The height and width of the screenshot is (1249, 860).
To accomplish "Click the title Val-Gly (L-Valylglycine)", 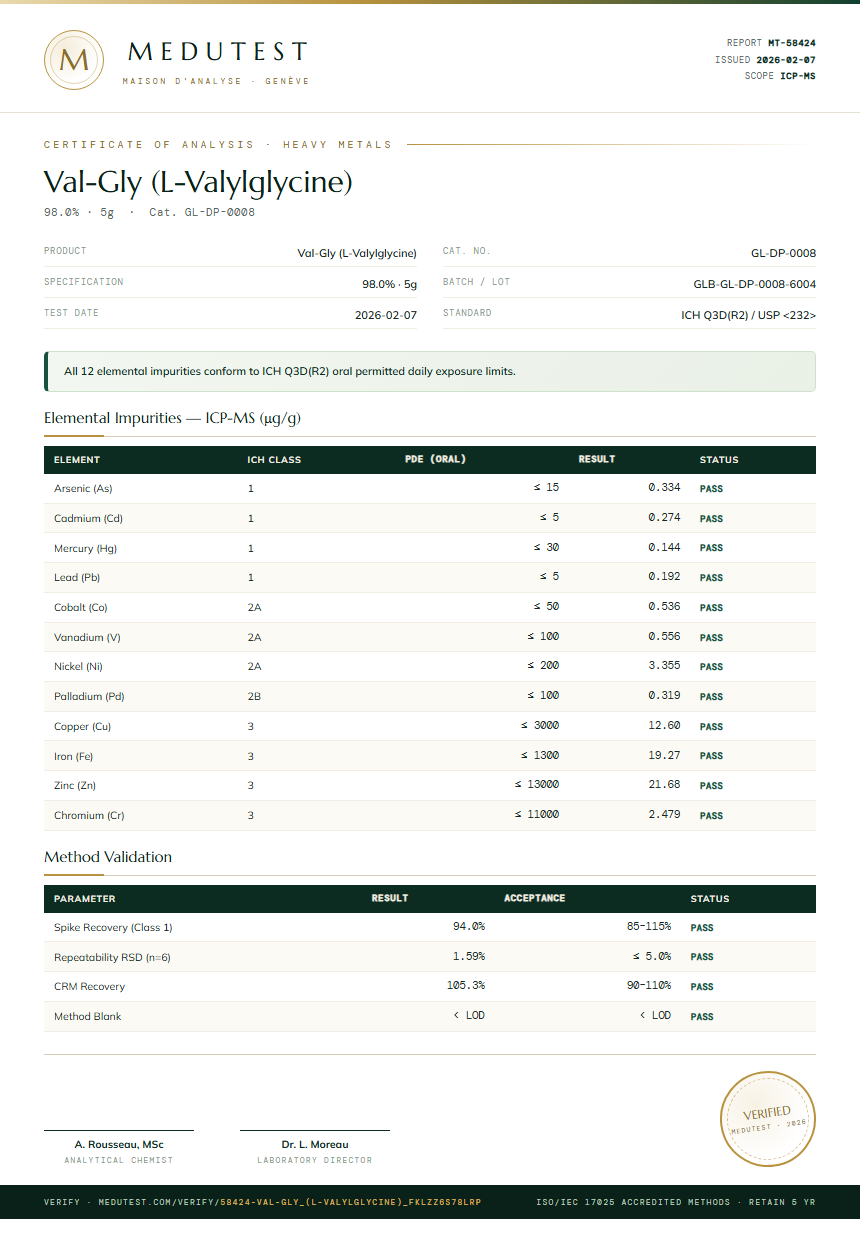I will pyautogui.click(x=198, y=182).
